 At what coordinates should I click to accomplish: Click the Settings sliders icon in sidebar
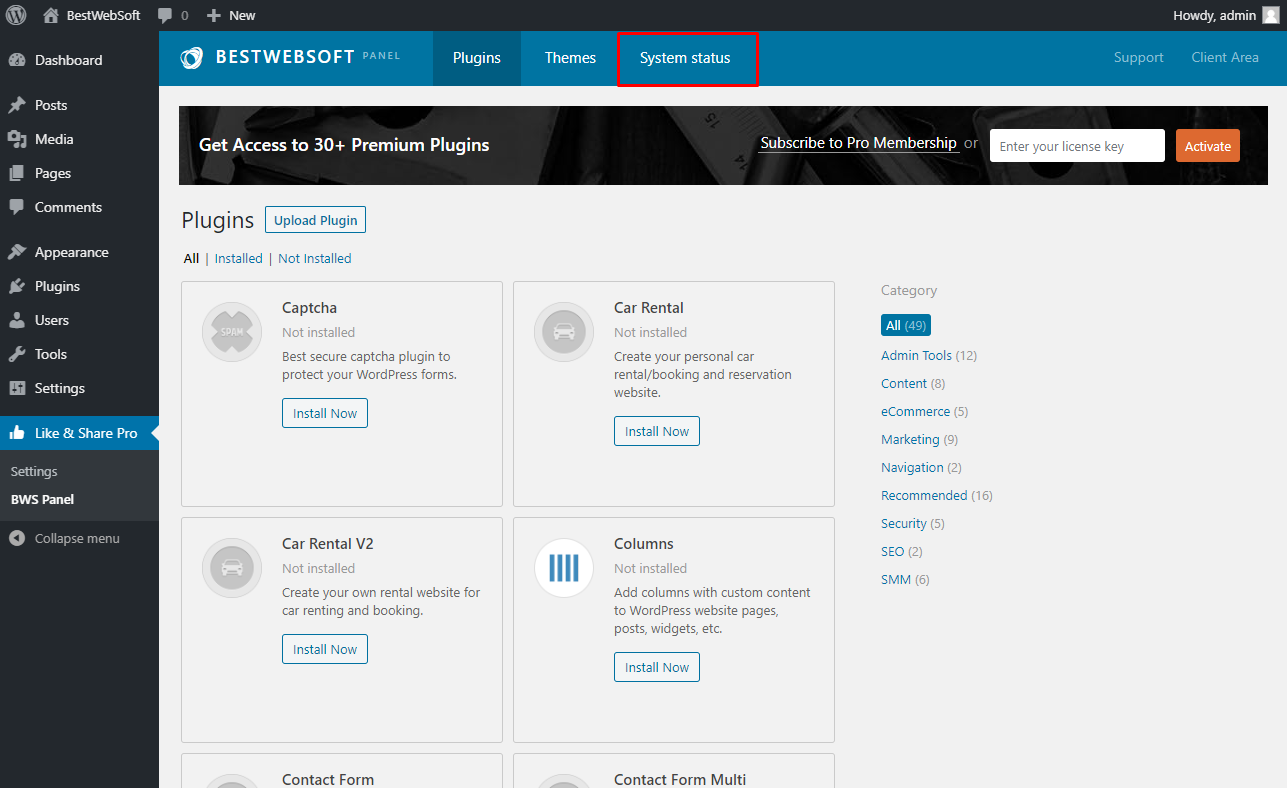tap(17, 388)
